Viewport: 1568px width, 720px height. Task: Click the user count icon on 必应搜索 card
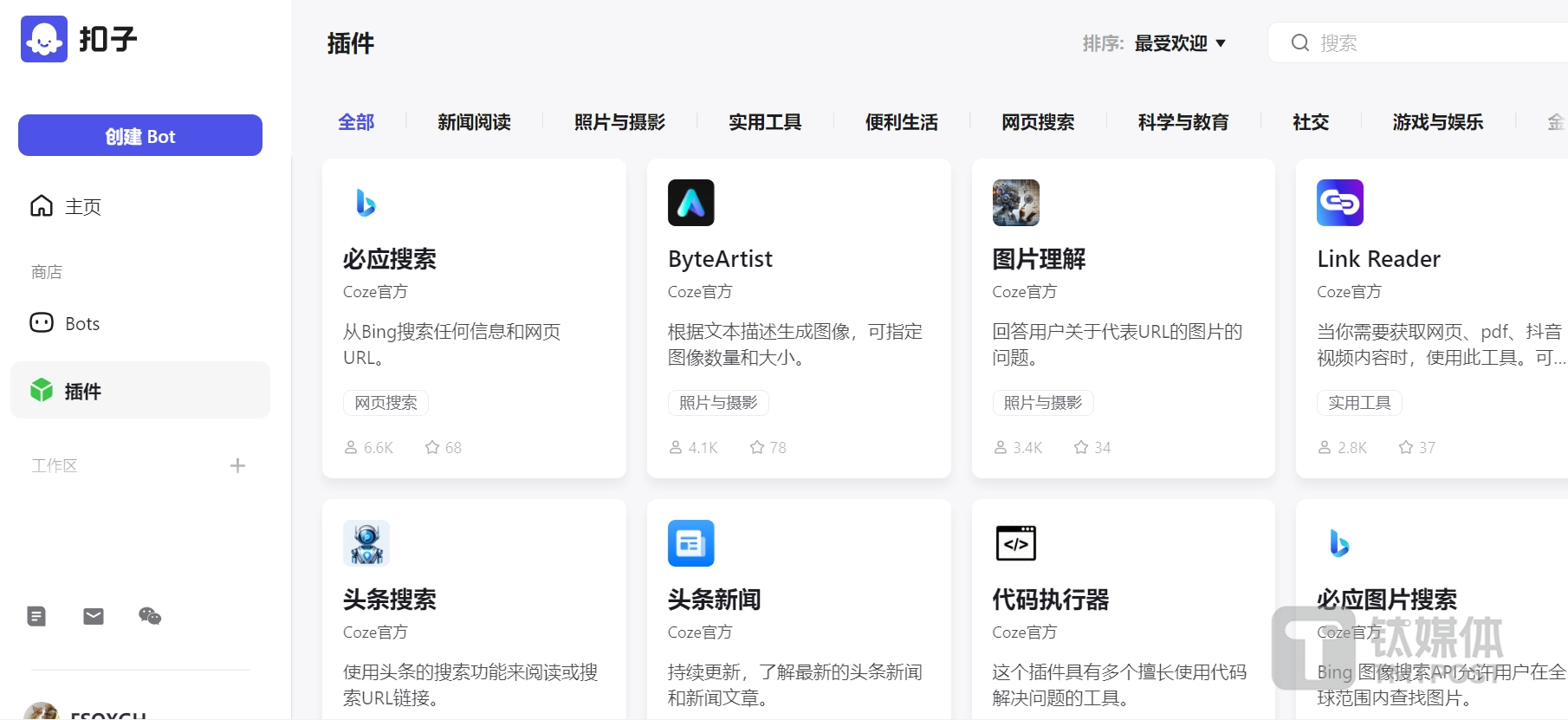[351, 448]
